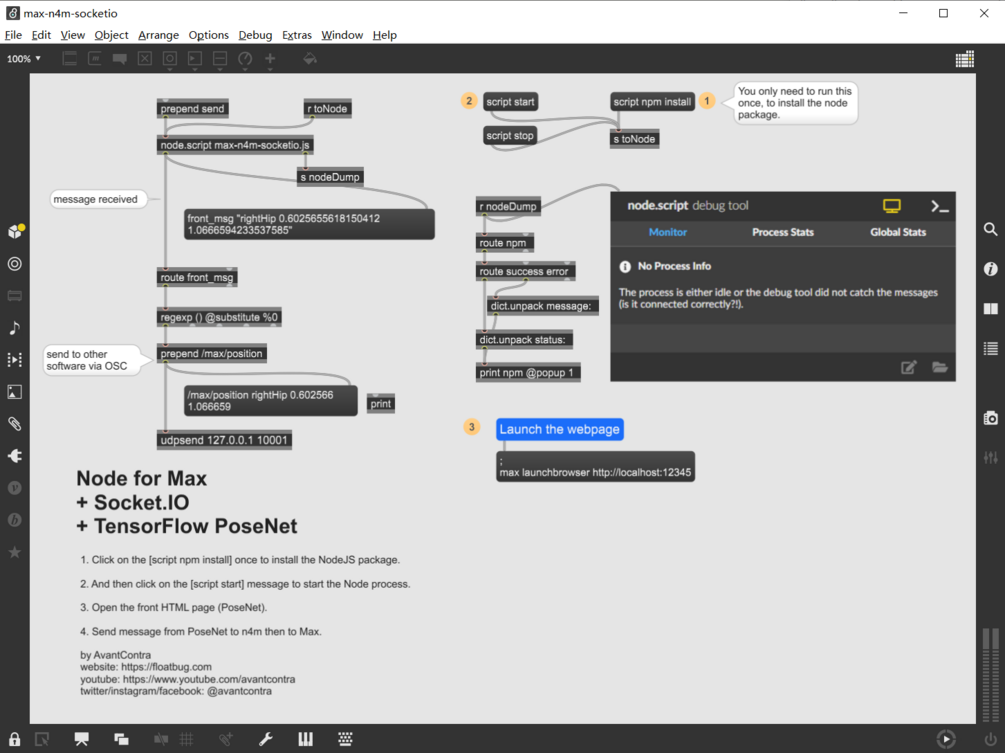Toggle the grid display in bottom toolbar
The image size is (1005, 753).
click(x=187, y=739)
